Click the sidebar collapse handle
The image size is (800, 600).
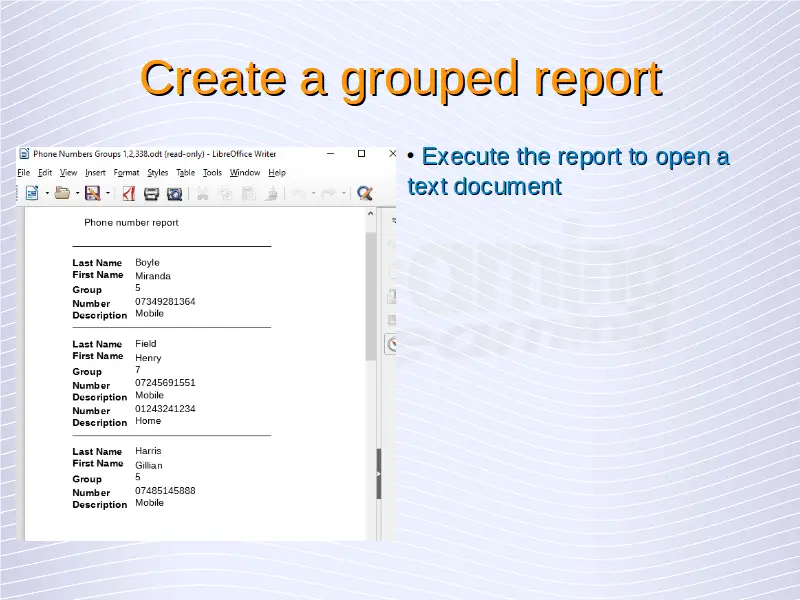(379, 474)
